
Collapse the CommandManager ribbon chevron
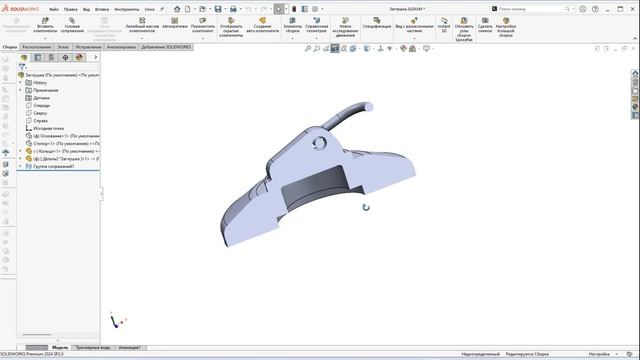pos(635,38)
